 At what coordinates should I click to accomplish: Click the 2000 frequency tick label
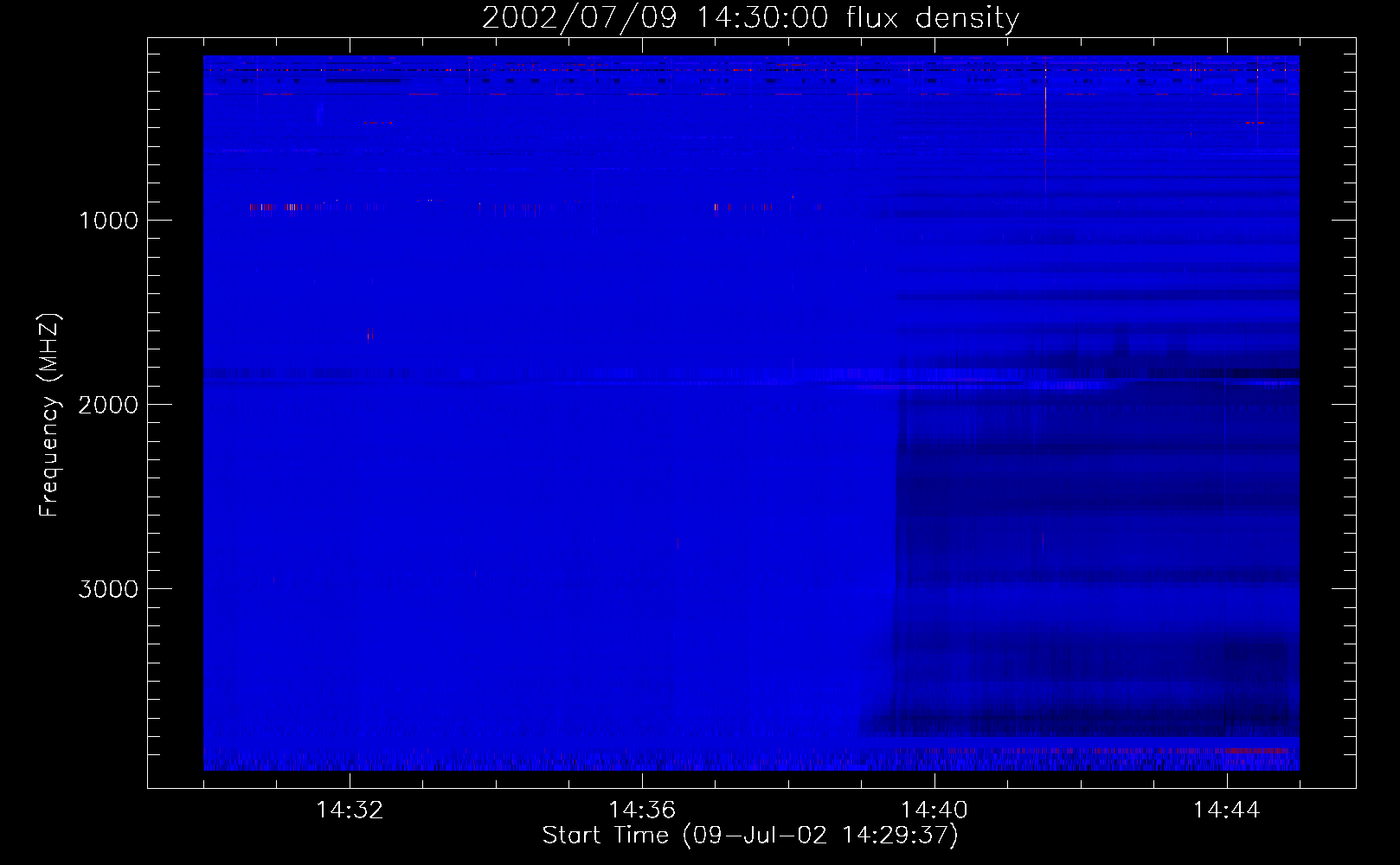point(108,405)
